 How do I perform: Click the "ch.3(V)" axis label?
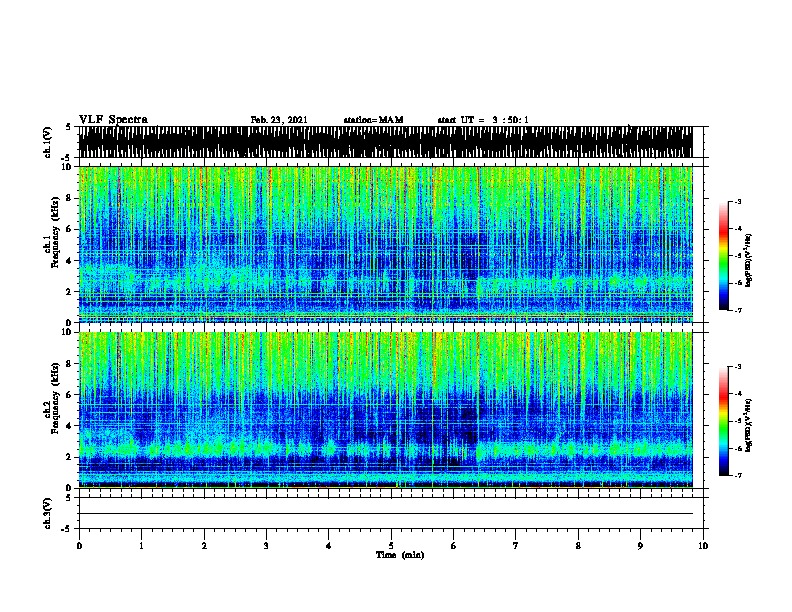(x=48, y=513)
